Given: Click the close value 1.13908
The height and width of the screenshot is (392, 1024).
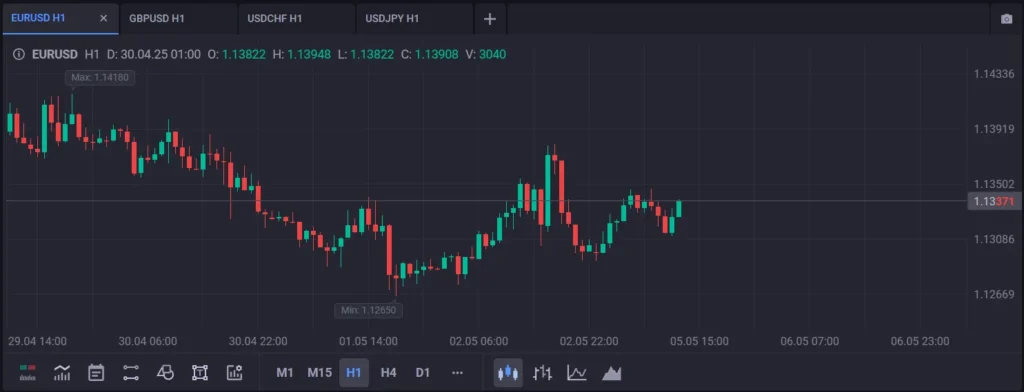Looking at the screenshot, I should tap(436, 54).
